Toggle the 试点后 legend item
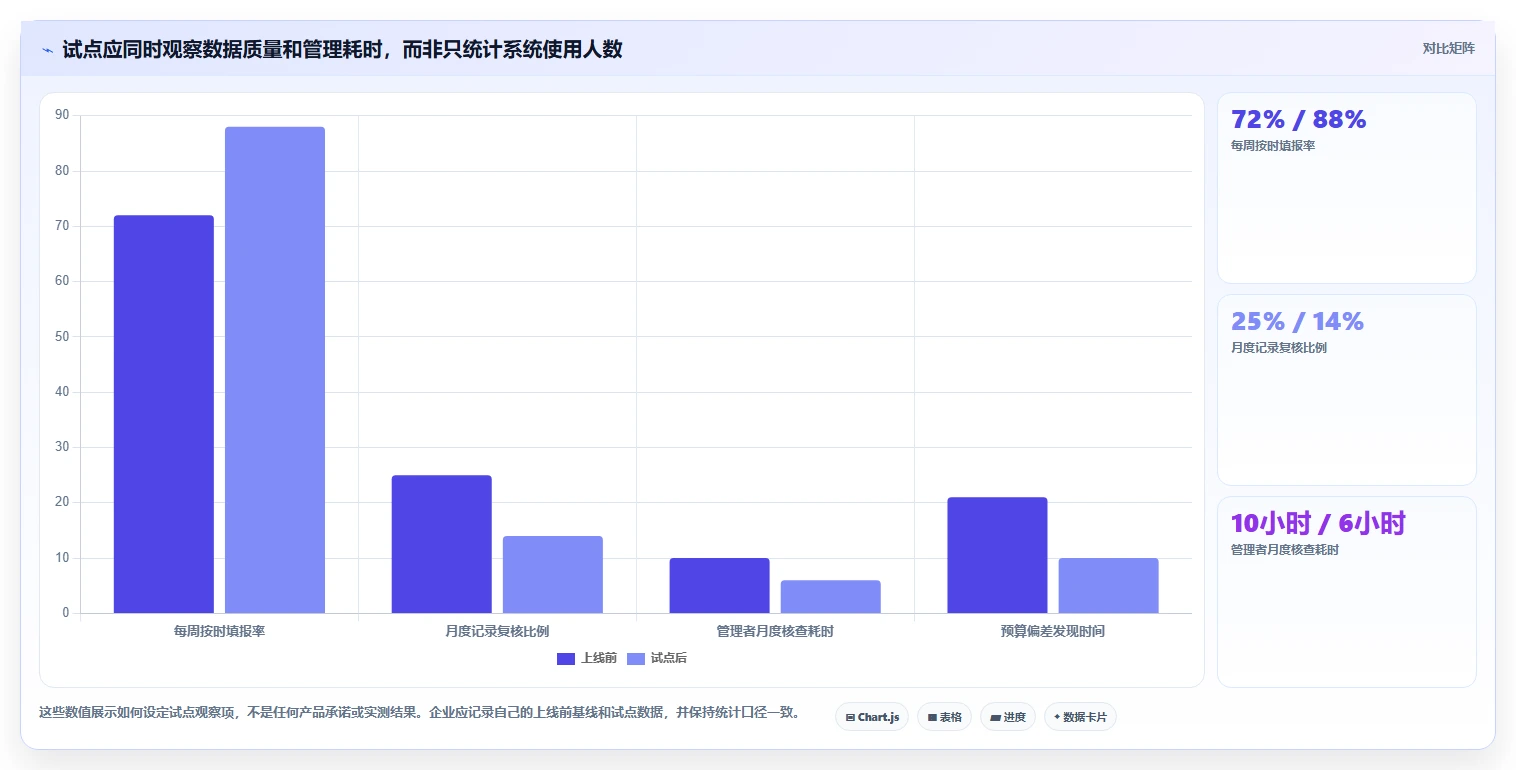Image resolution: width=1516 pixels, height=770 pixels. (x=657, y=658)
